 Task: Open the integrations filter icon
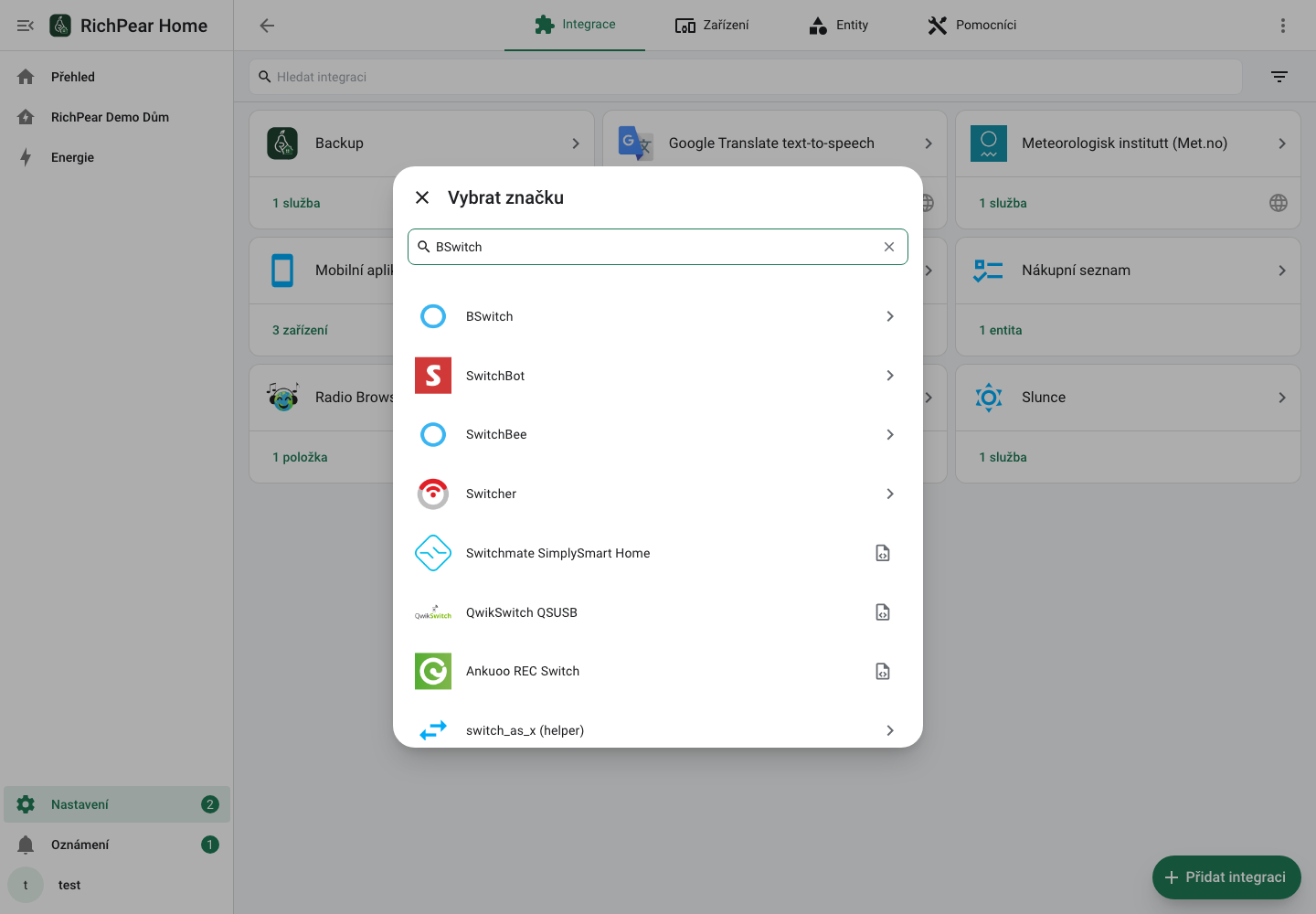click(x=1279, y=77)
